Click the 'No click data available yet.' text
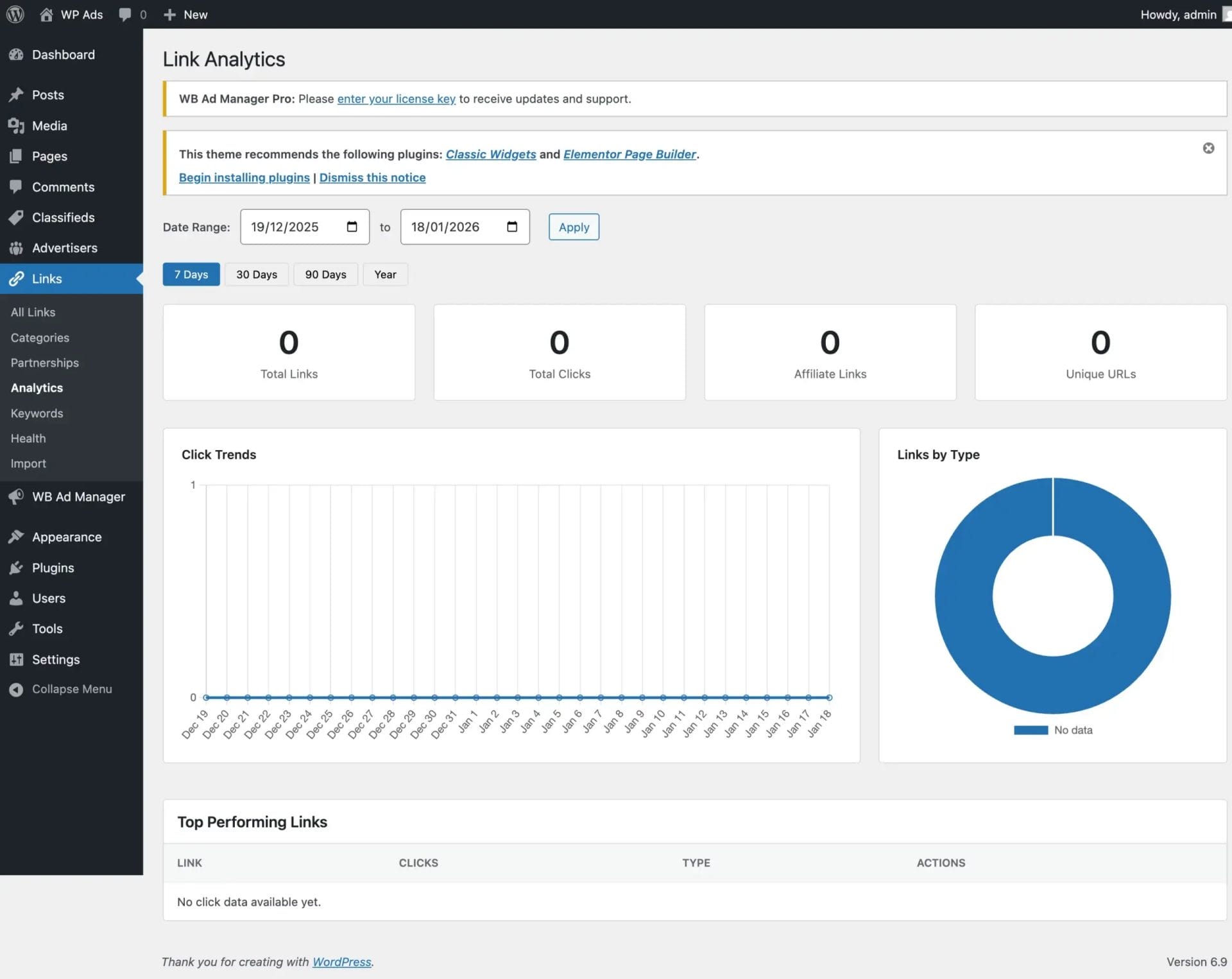The width and height of the screenshot is (1232, 979). tap(249, 902)
